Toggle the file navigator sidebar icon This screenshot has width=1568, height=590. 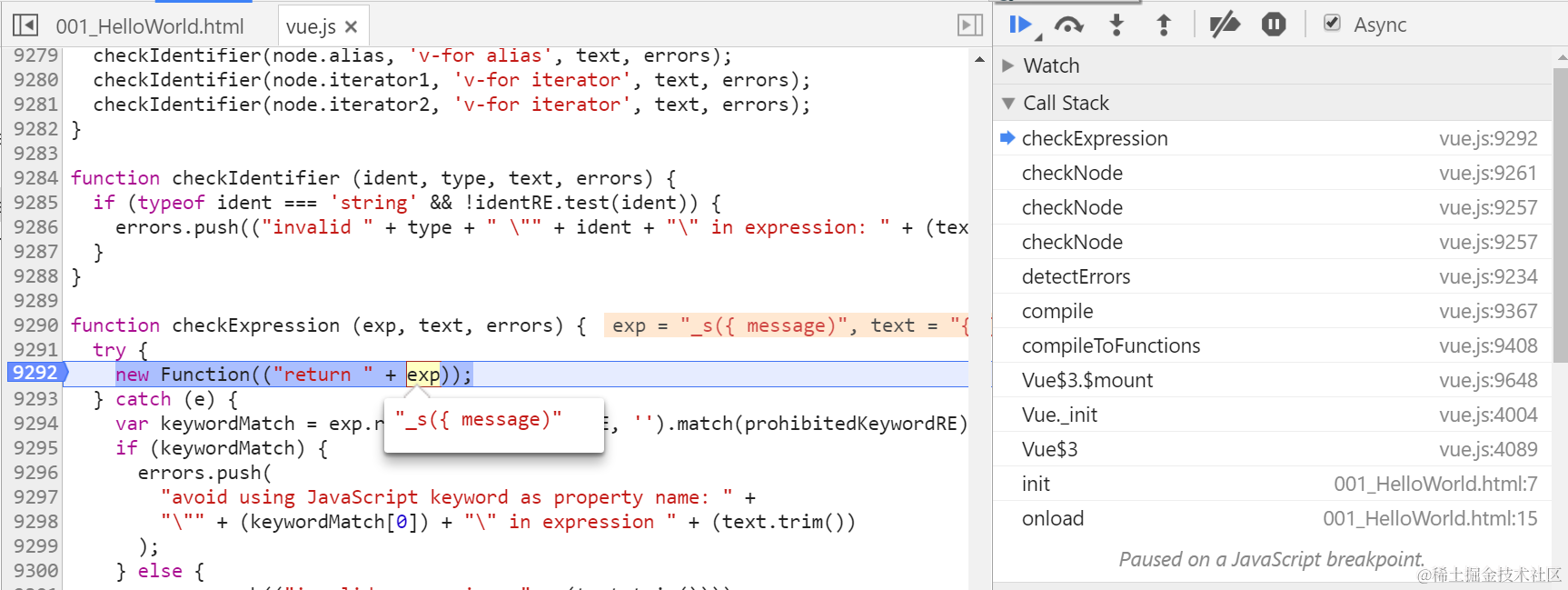coord(25,25)
